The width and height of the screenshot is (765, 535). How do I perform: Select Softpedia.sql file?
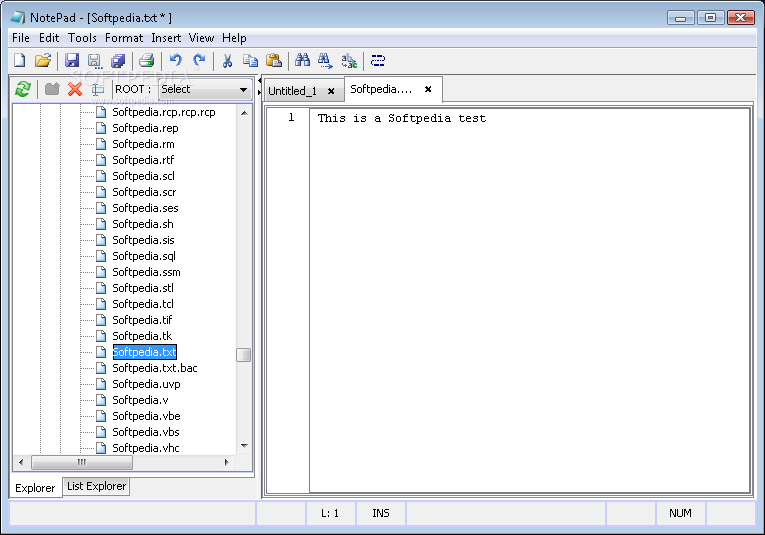(x=144, y=256)
